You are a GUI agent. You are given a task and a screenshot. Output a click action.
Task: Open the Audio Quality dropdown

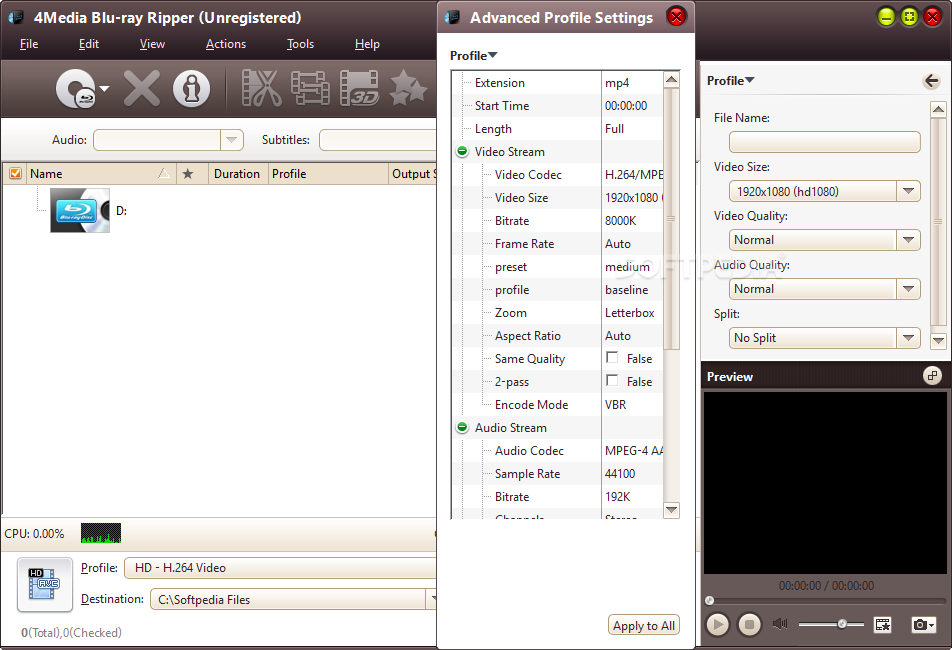click(908, 289)
